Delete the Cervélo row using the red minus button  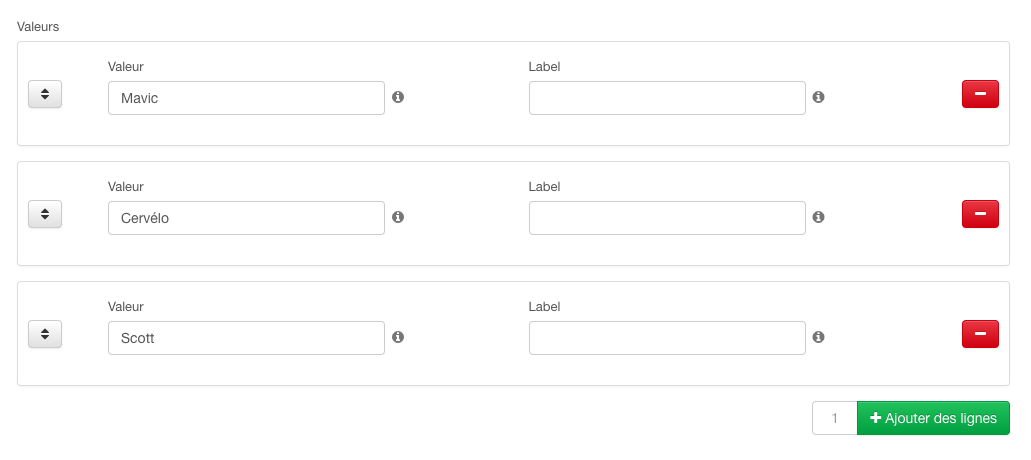point(980,214)
